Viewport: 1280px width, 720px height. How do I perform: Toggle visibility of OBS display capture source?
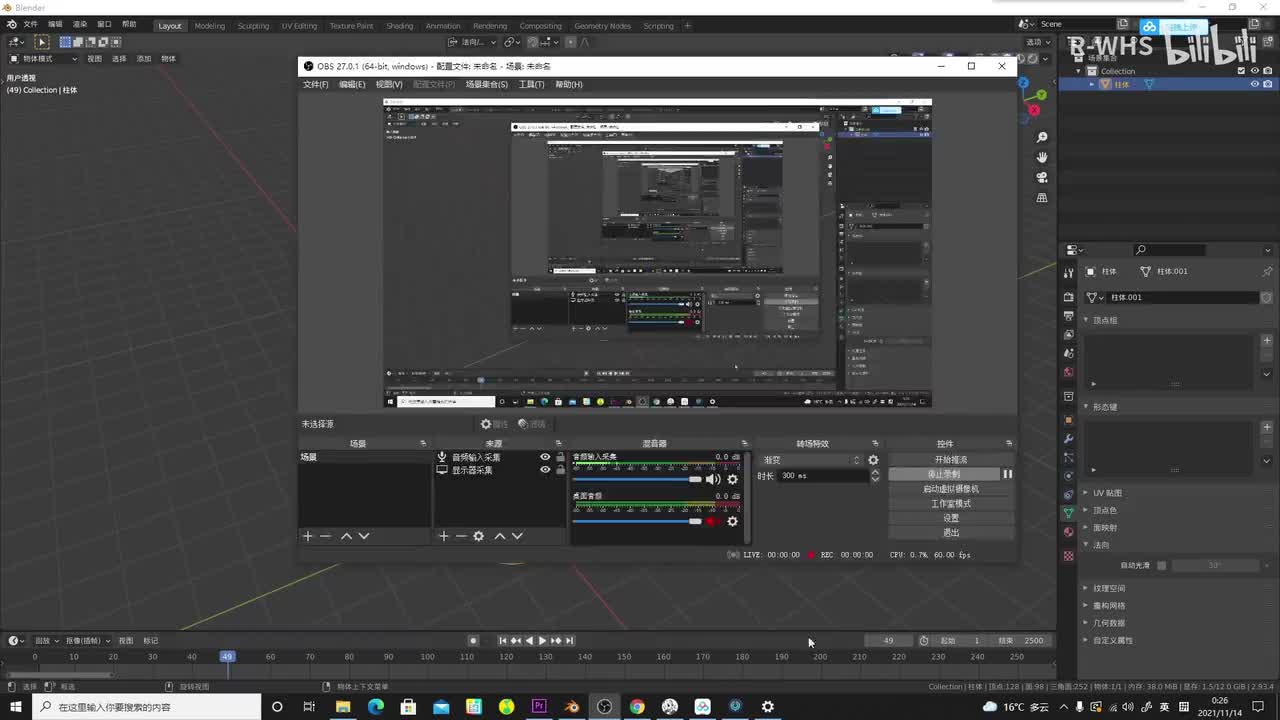545,470
